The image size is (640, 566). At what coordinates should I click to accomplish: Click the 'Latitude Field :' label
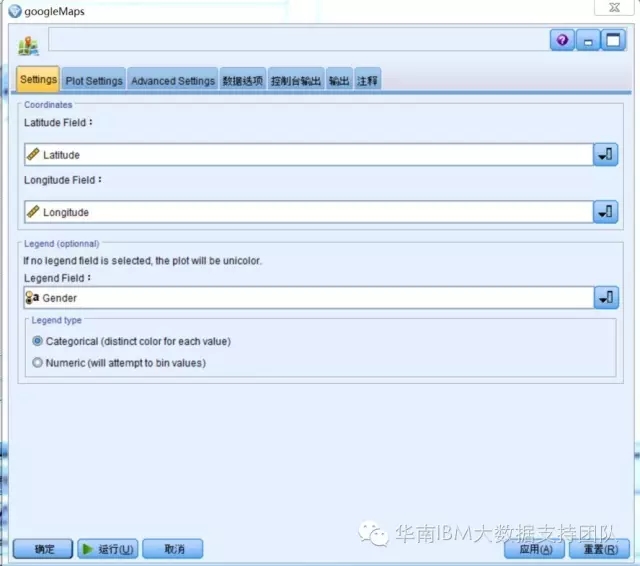coord(58,122)
